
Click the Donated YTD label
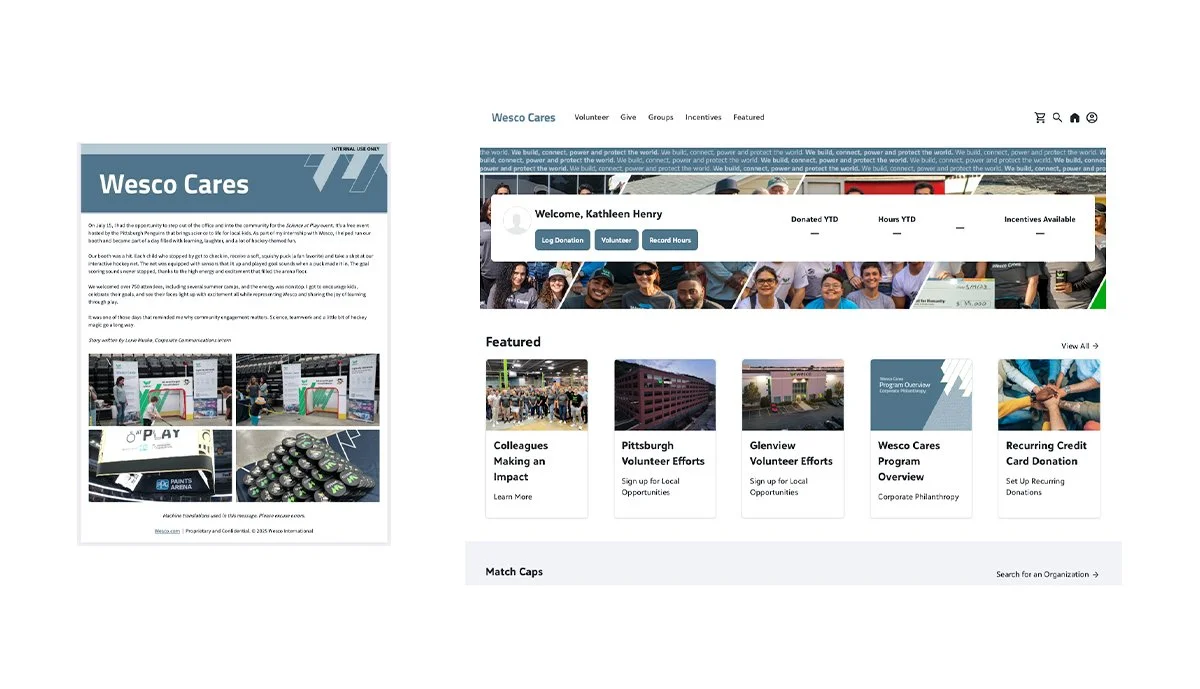click(x=813, y=220)
